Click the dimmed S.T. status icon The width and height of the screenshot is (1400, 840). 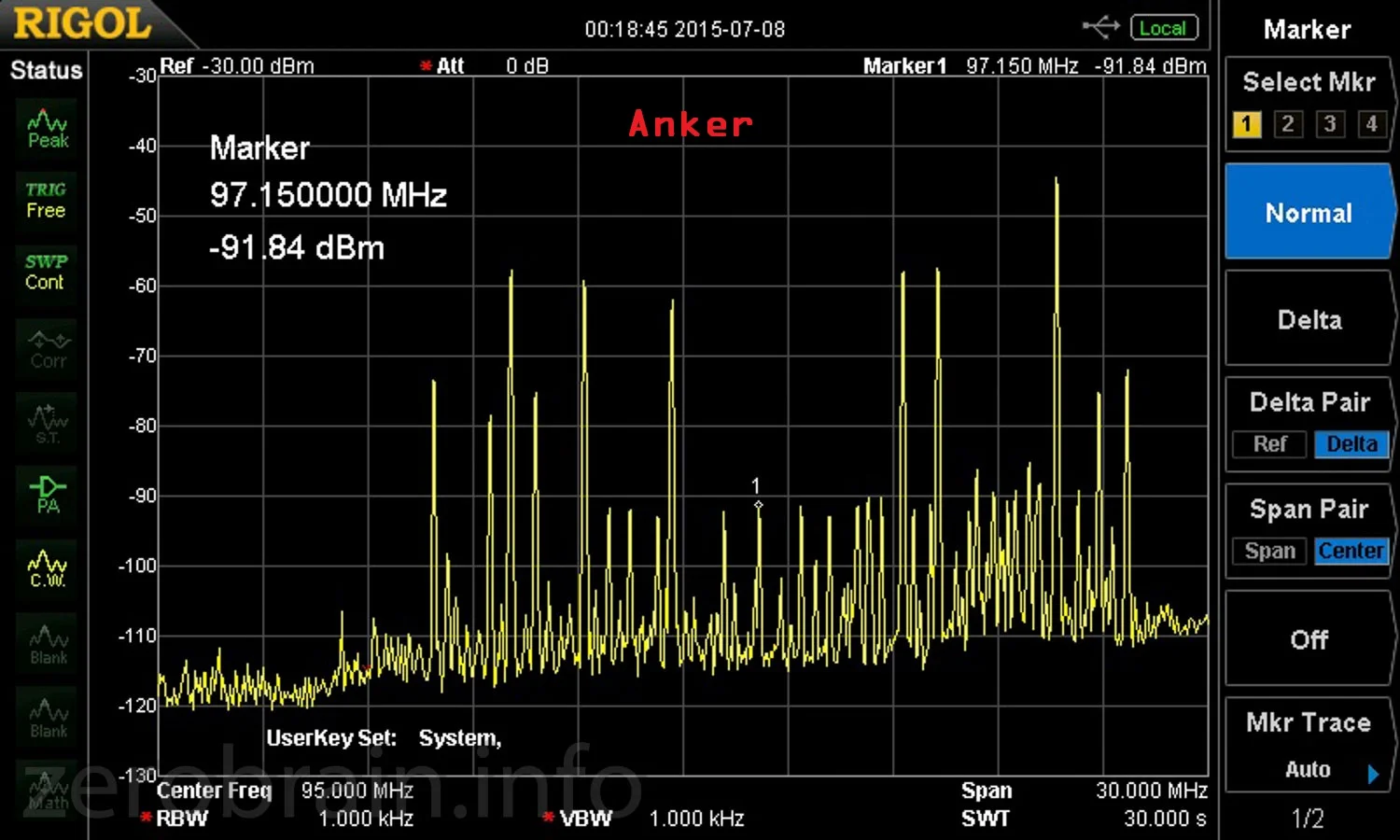[47, 423]
